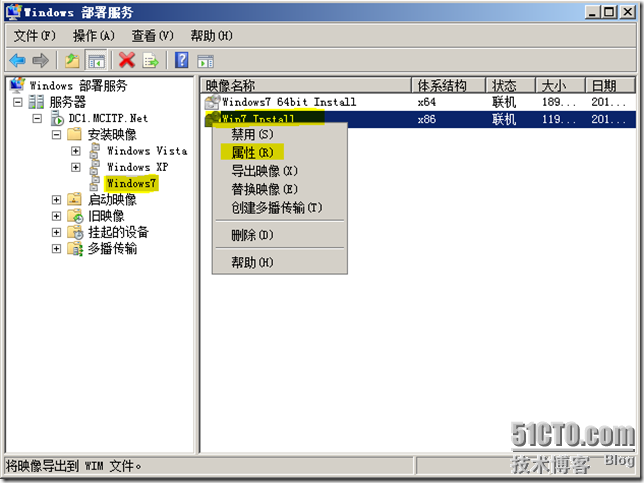This screenshot has height=483, width=644.
Task: Click the 多播传输 folder icon
Action: pyautogui.click(x=75, y=248)
